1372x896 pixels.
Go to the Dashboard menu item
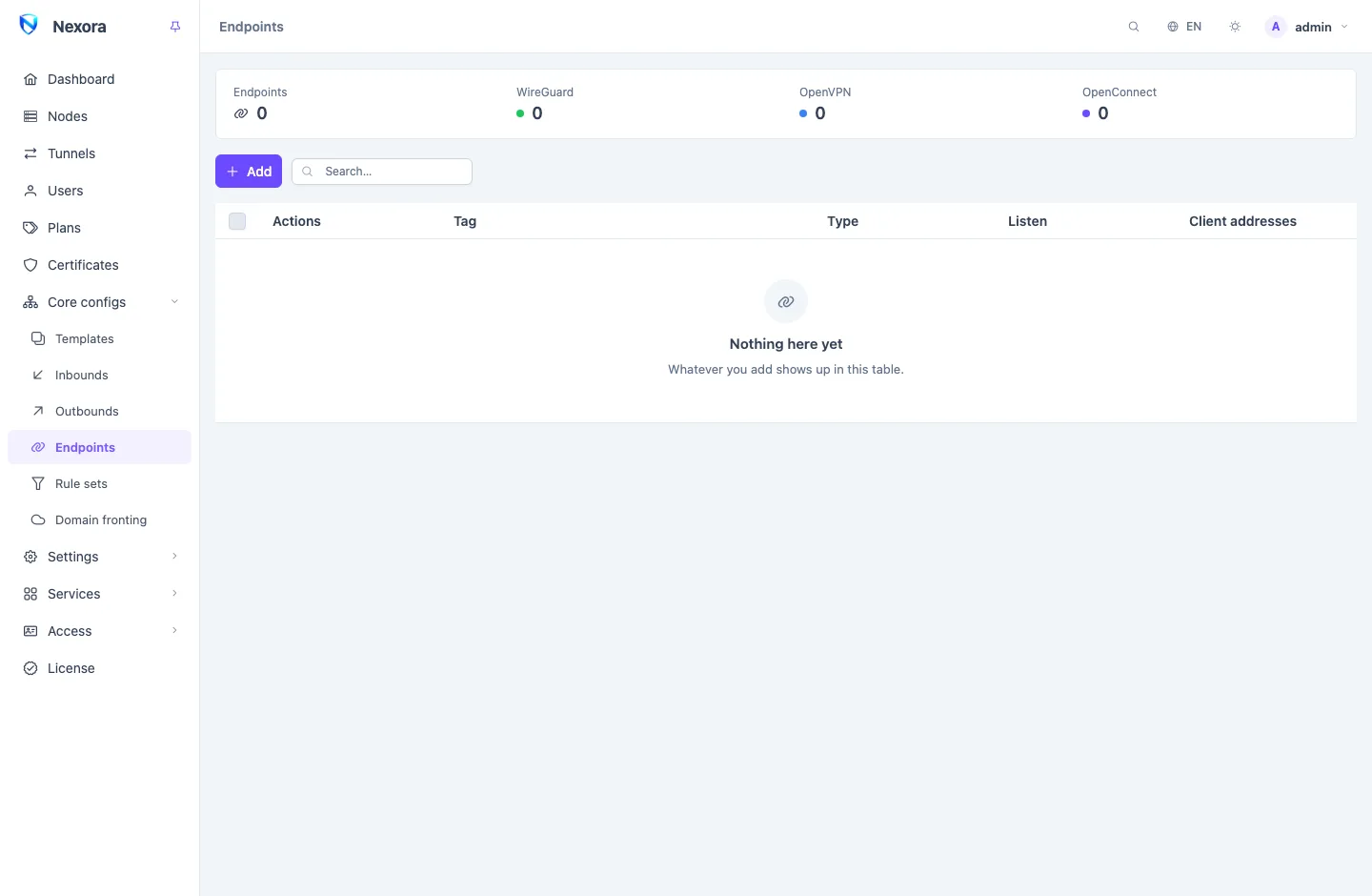click(x=99, y=79)
